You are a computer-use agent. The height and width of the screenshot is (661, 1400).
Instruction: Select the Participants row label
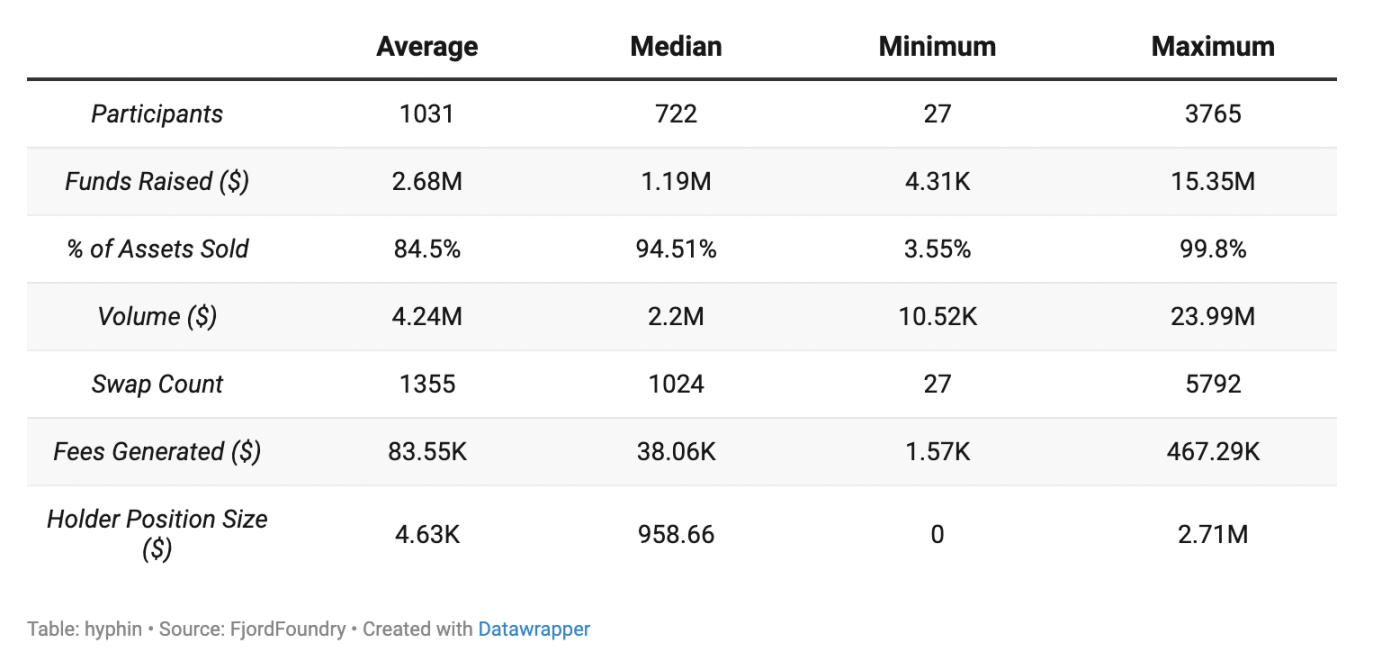tap(157, 114)
